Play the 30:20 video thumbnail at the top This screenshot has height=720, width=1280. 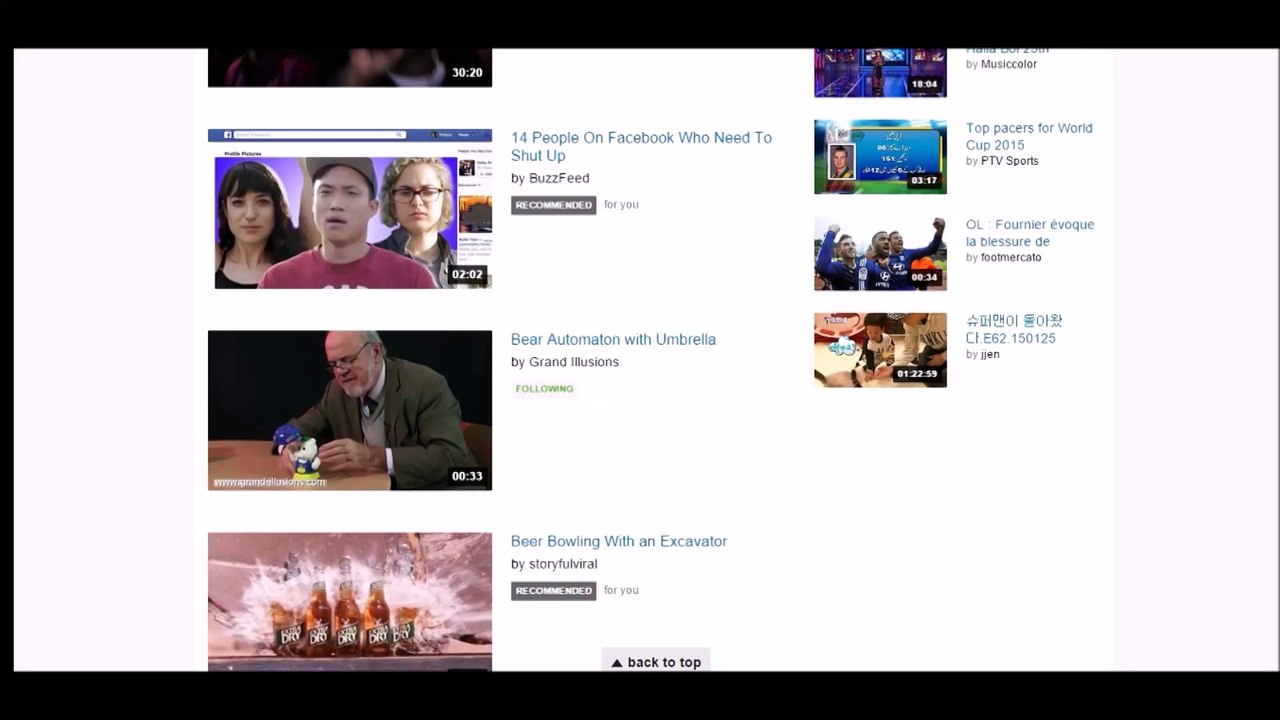350,67
